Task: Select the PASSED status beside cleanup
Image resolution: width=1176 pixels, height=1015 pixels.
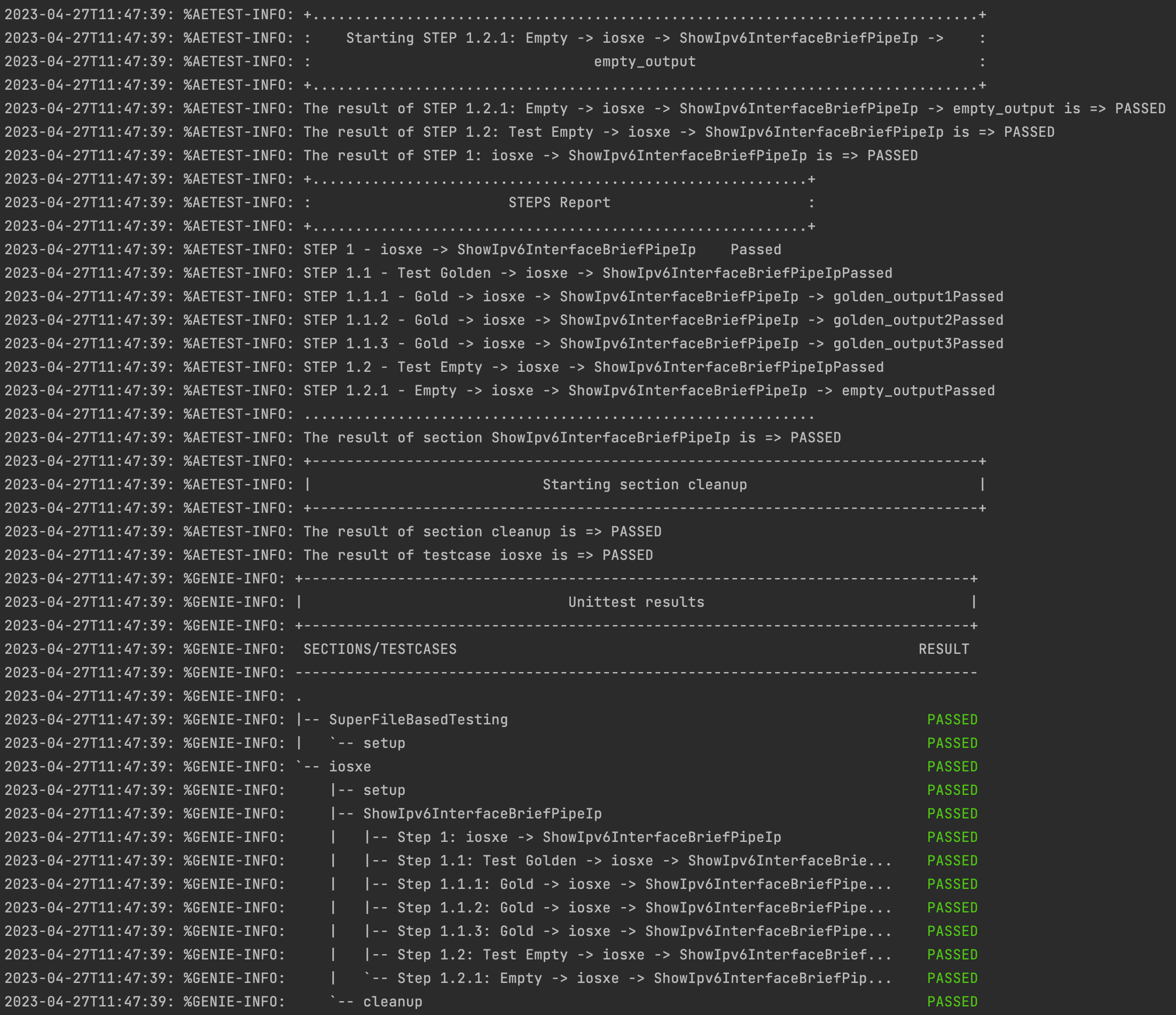Action: [952, 1001]
